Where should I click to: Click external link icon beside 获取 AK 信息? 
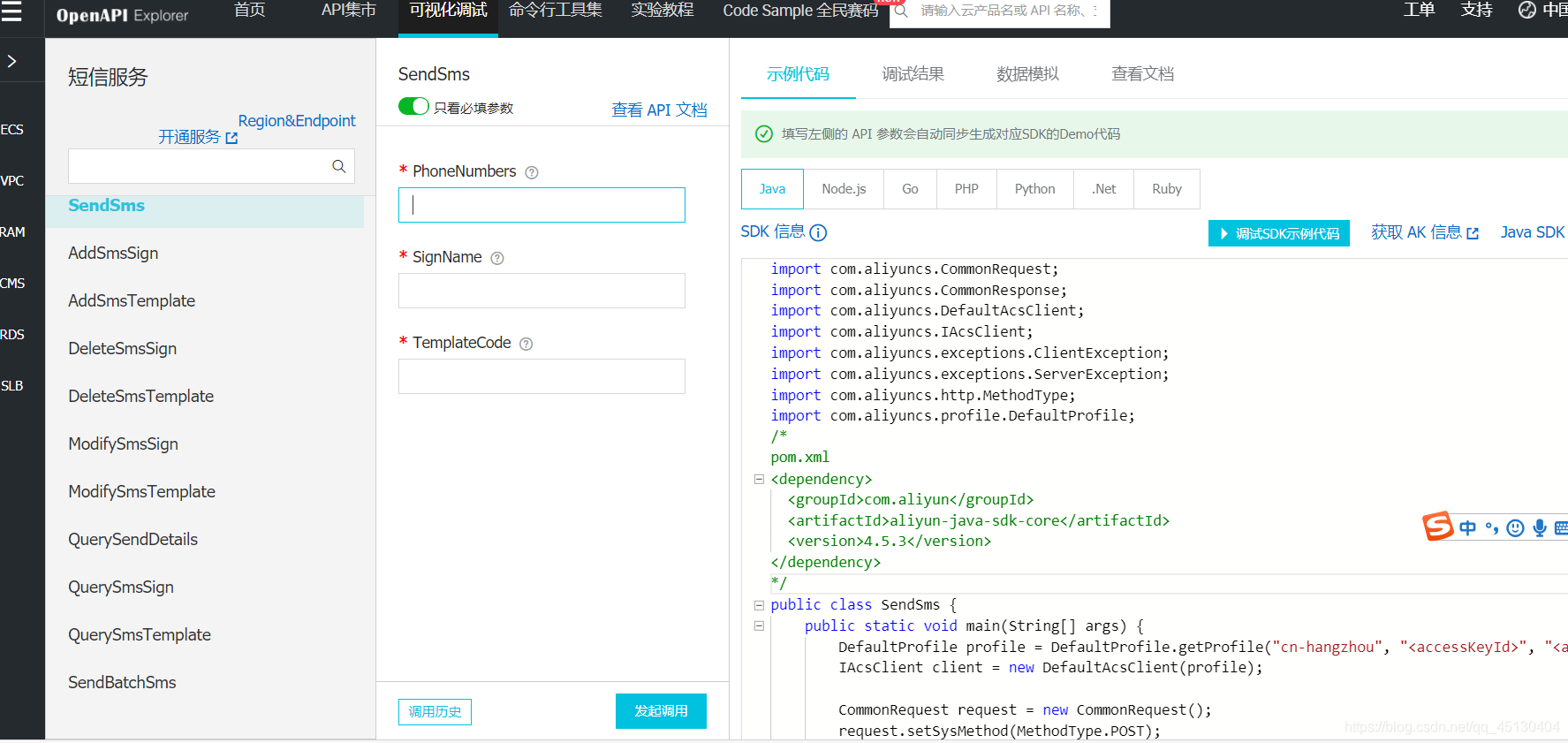pyautogui.click(x=1473, y=233)
